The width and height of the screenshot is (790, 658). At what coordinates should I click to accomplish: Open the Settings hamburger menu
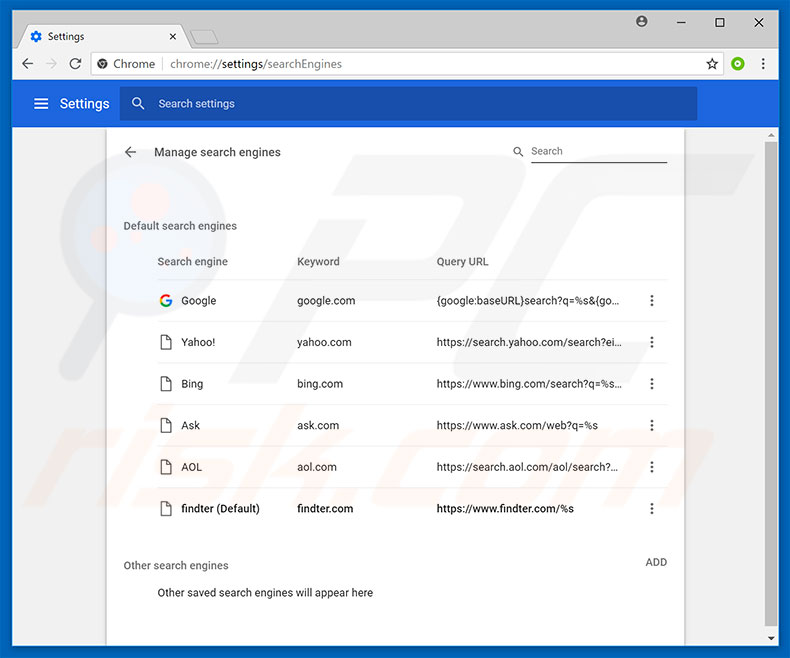(x=41, y=104)
